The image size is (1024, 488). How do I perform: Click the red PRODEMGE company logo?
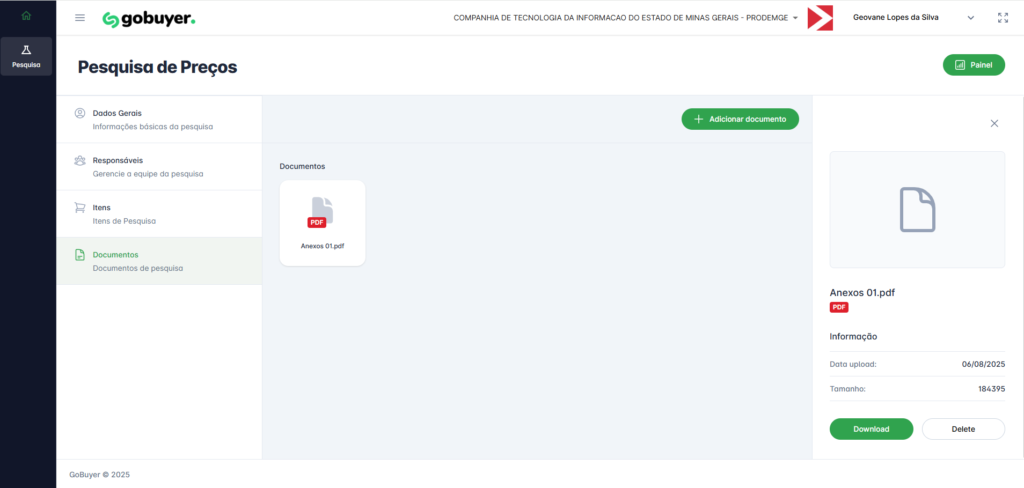(820, 18)
